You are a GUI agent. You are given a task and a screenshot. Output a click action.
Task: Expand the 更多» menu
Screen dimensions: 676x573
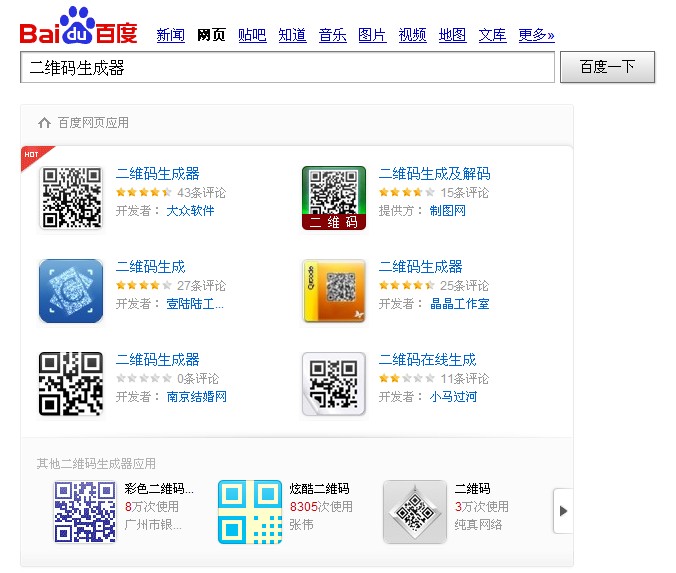click(x=536, y=35)
